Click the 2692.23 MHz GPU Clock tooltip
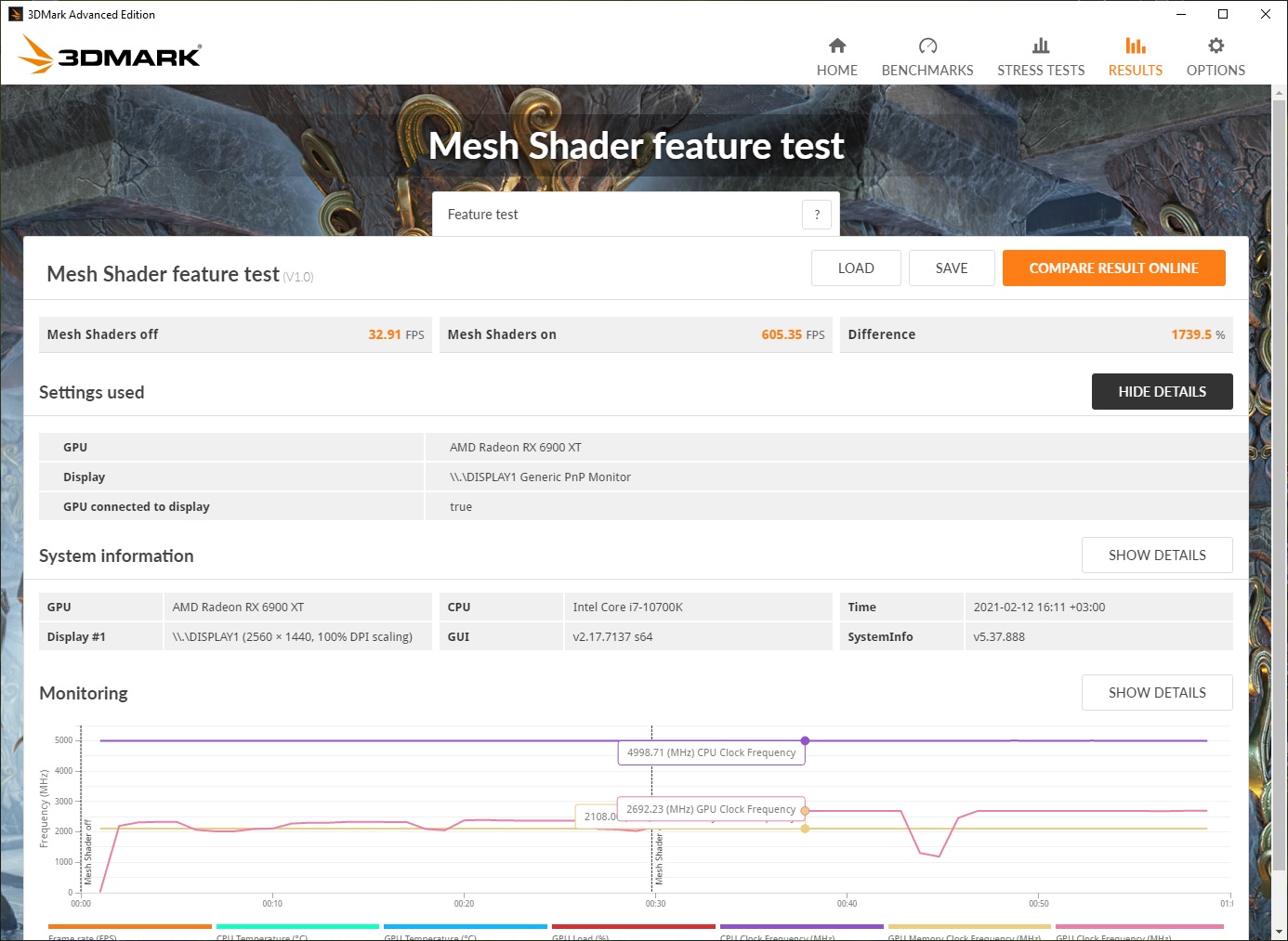The width and height of the screenshot is (1288, 941). [x=711, y=809]
